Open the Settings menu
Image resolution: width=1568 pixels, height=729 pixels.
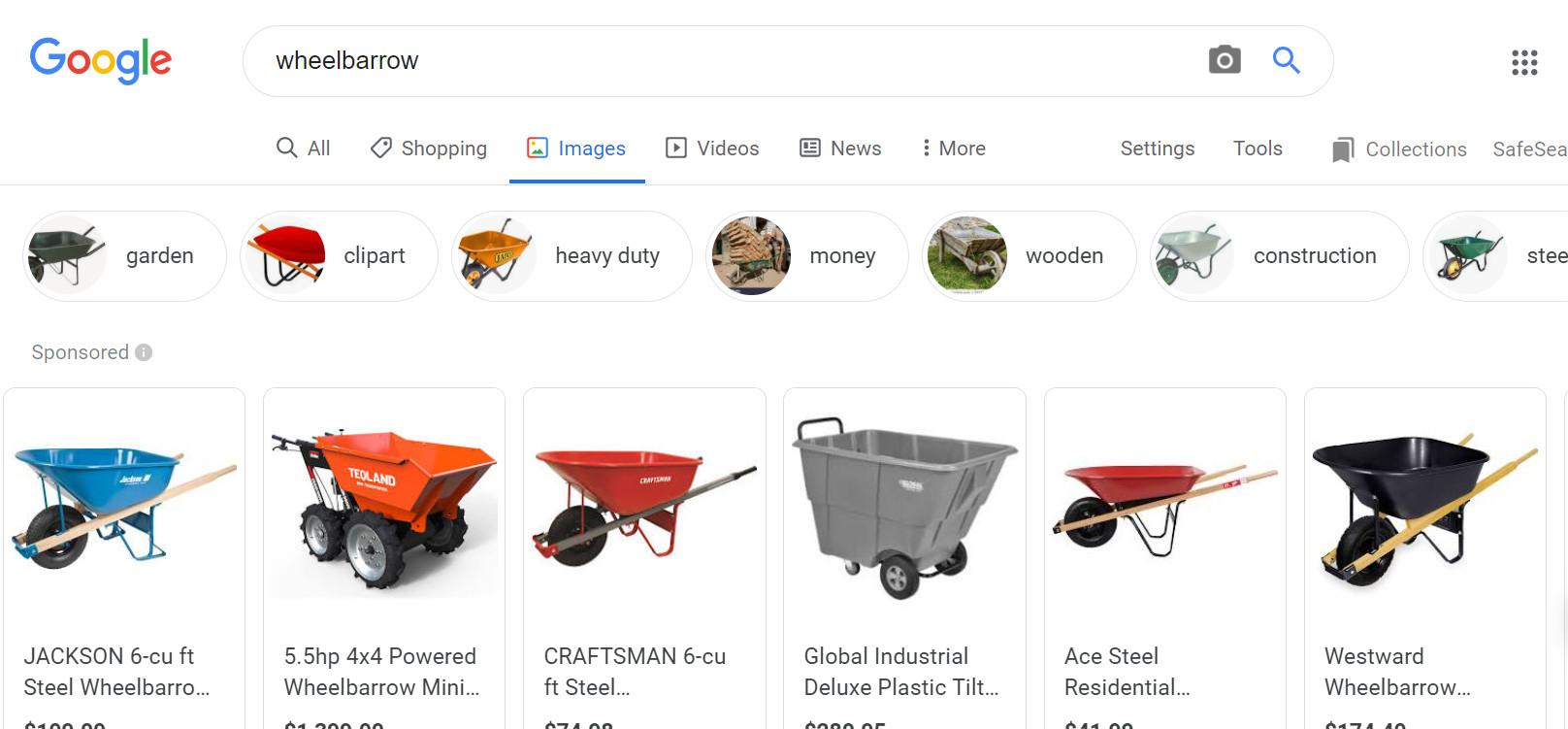coord(1157,149)
